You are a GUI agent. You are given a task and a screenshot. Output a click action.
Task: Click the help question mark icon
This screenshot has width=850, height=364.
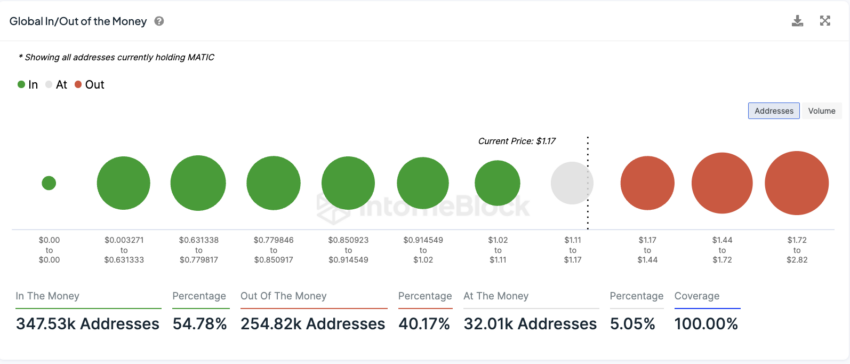159,22
